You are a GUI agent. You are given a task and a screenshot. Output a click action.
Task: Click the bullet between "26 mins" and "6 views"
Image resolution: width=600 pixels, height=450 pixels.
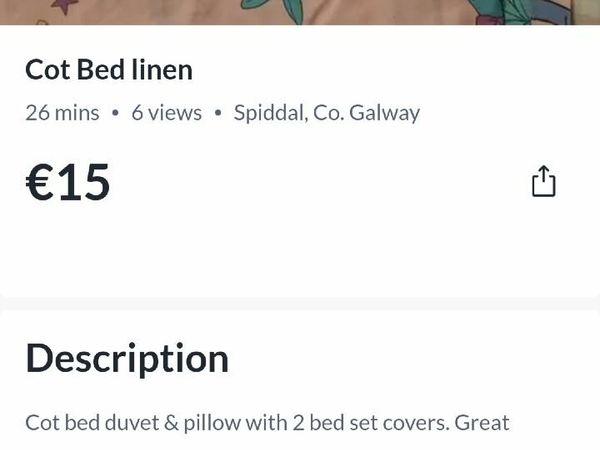116,113
